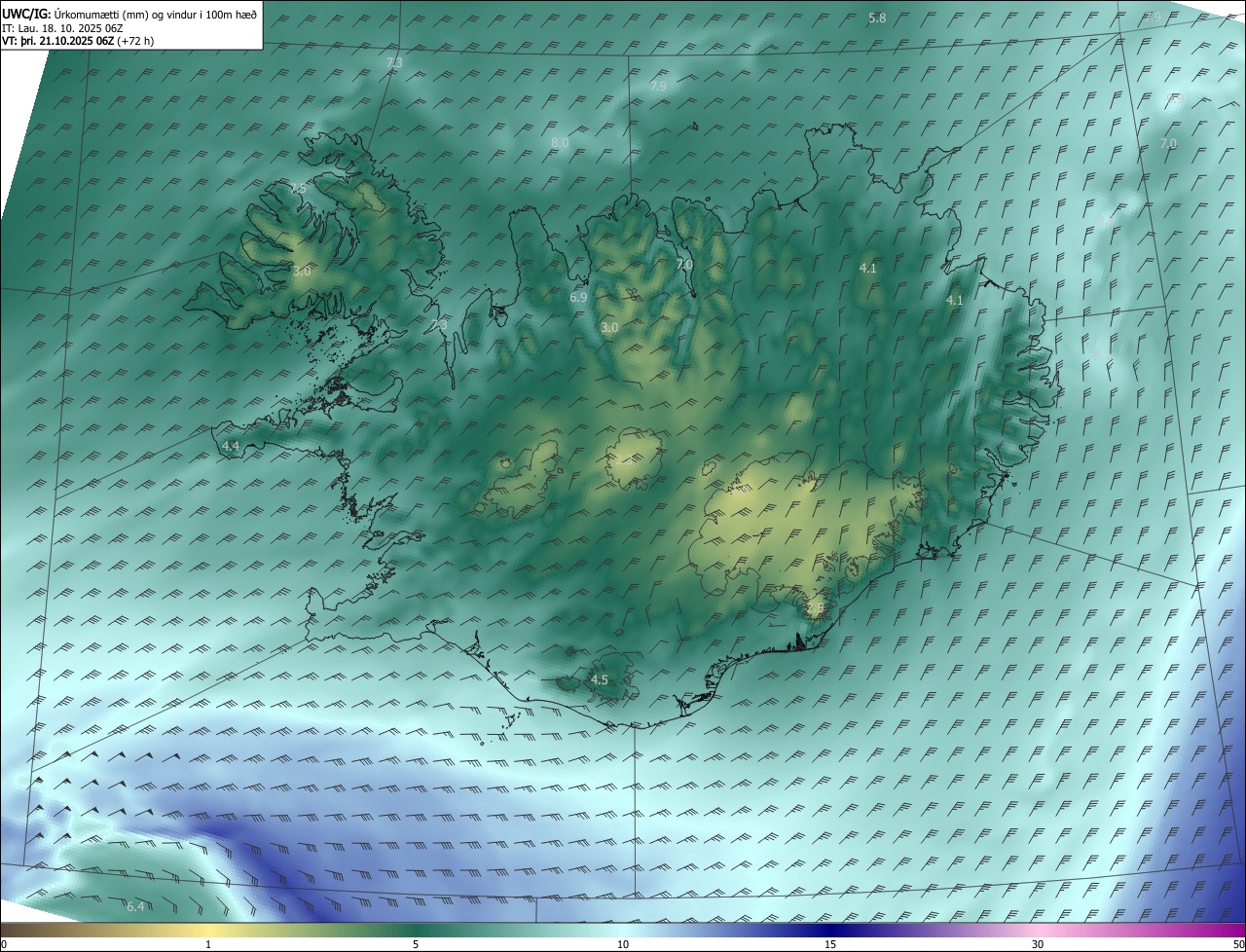This screenshot has width=1246, height=952.
Task: Click the 50 tick on the color scale
Action: (1238, 944)
